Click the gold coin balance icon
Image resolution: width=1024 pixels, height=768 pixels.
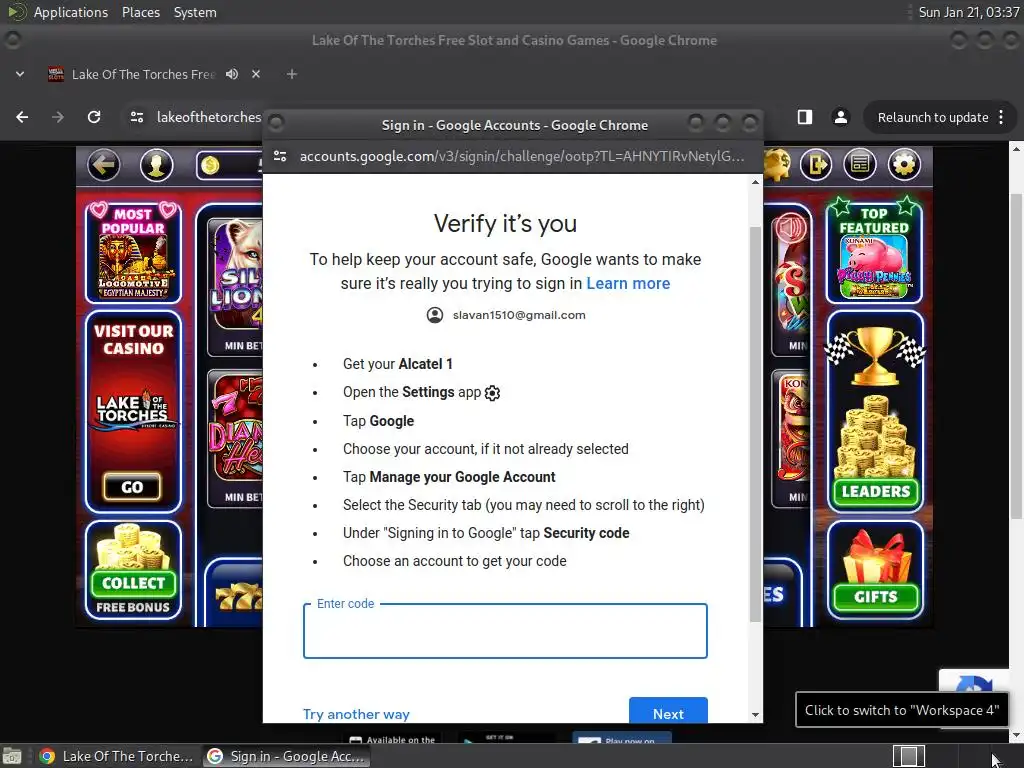point(210,165)
